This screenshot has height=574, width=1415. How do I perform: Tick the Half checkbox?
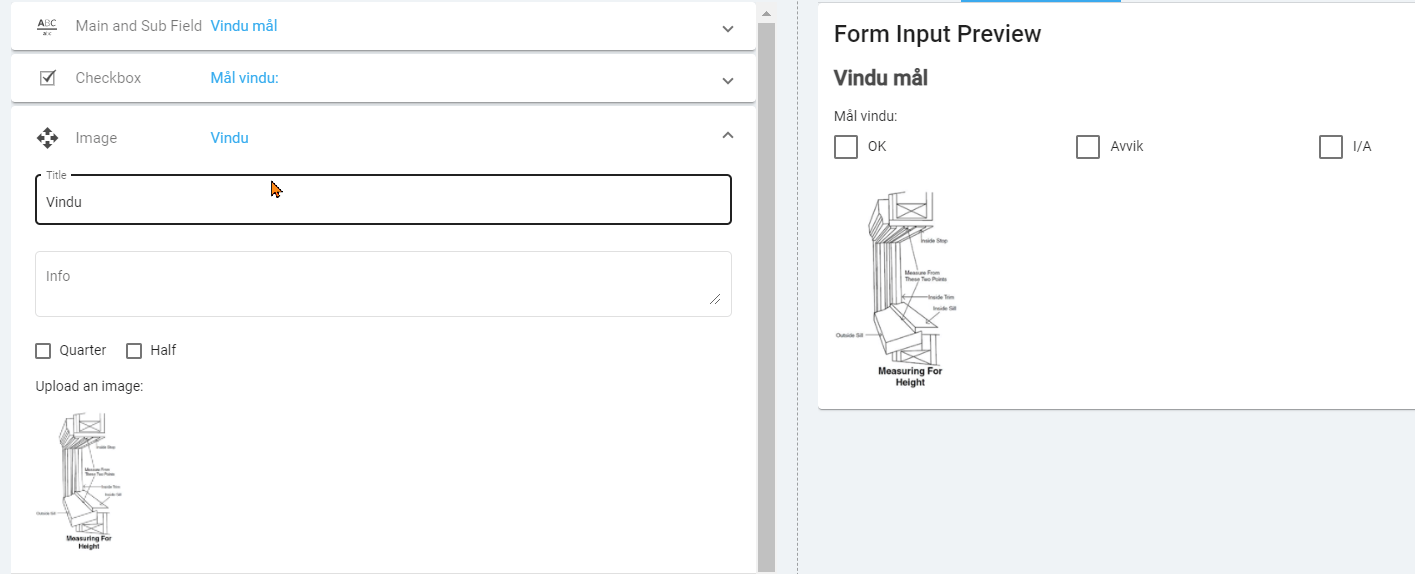(134, 351)
